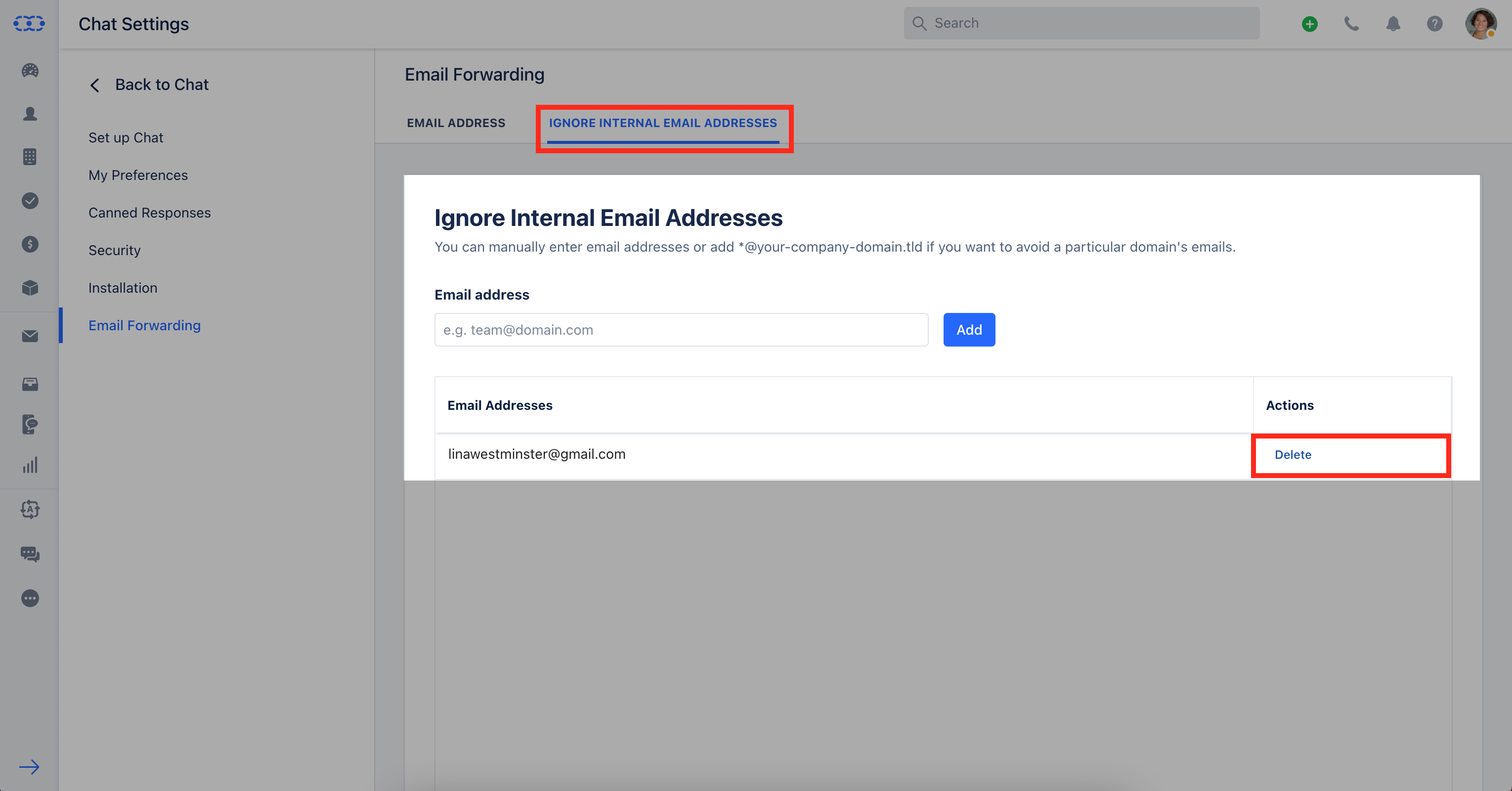
Task: Open the accounts building icon in the sidebar
Action: pos(30,157)
